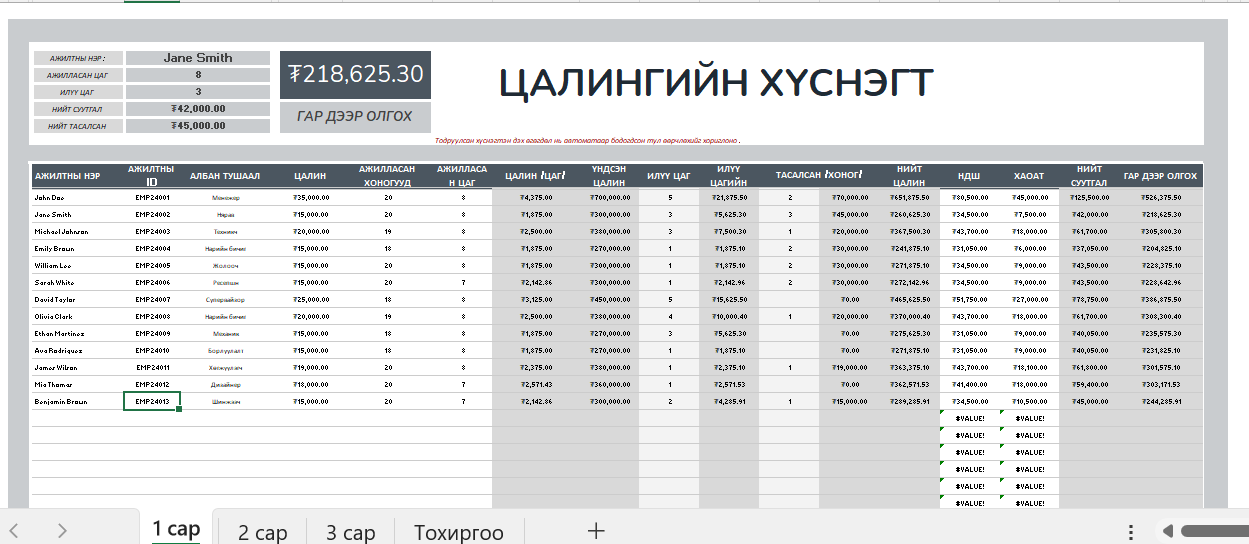Select the '1 сар' sheet tab
The height and width of the screenshot is (544, 1249).
[x=176, y=529]
